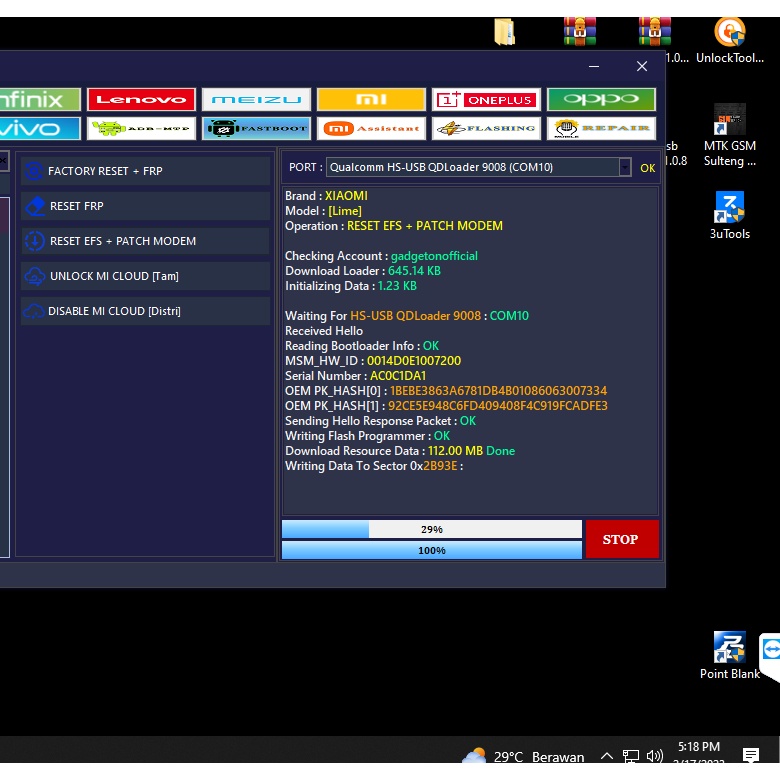This screenshot has width=780, height=780.
Task: Minimize the unlock tool window
Action: pos(593,66)
